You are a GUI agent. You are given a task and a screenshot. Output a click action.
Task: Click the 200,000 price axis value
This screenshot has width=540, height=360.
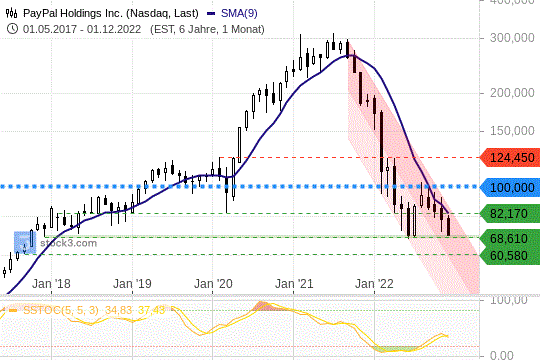(x=512, y=93)
